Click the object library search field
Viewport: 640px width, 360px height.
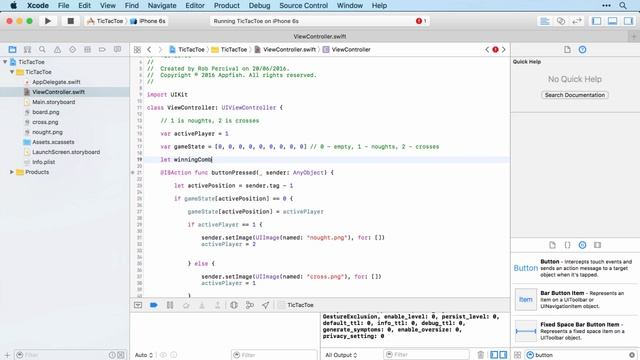(x=581, y=355)
